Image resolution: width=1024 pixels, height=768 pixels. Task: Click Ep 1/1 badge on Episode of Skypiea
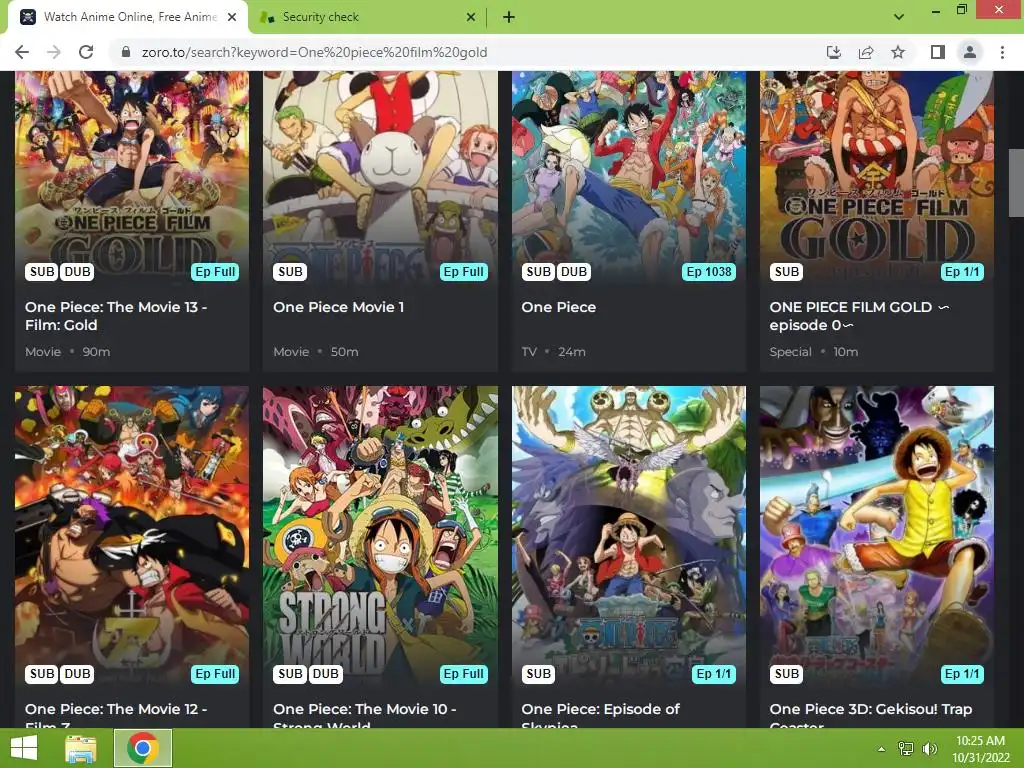point(714,674)
